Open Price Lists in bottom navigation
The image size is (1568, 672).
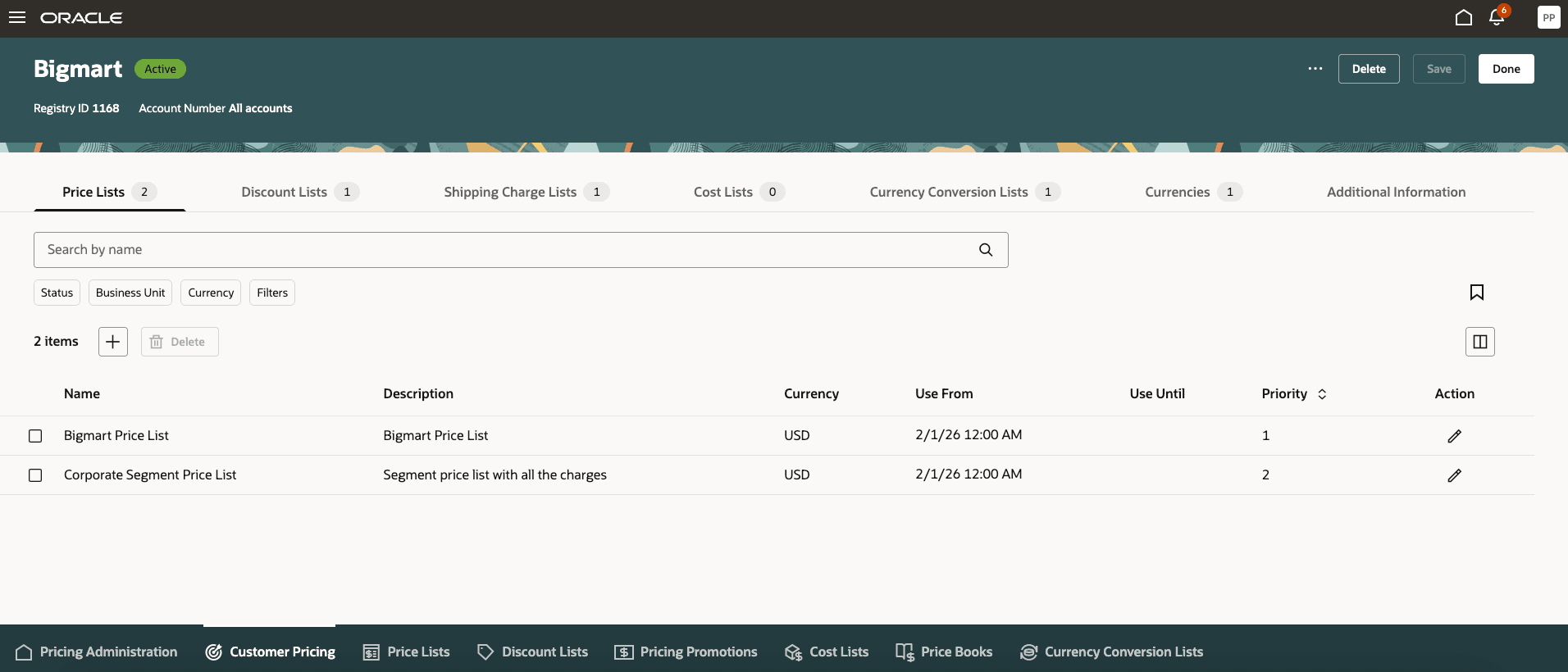click(x=406, y=652)
